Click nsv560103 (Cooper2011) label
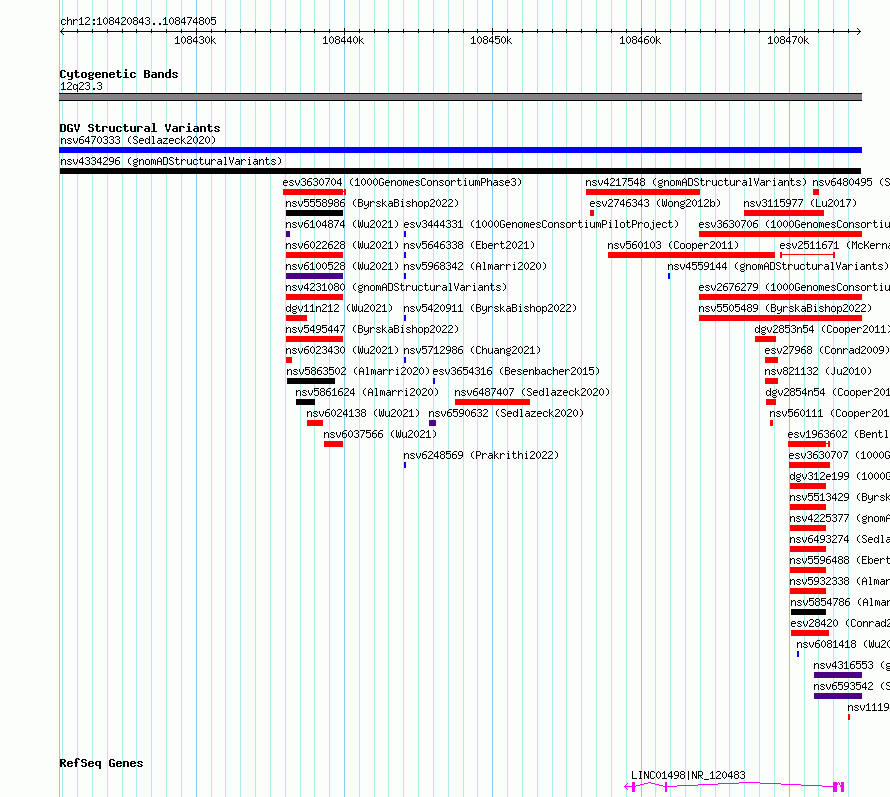The width and height of the screenshot is (890, 797). [x=673, y=245]
